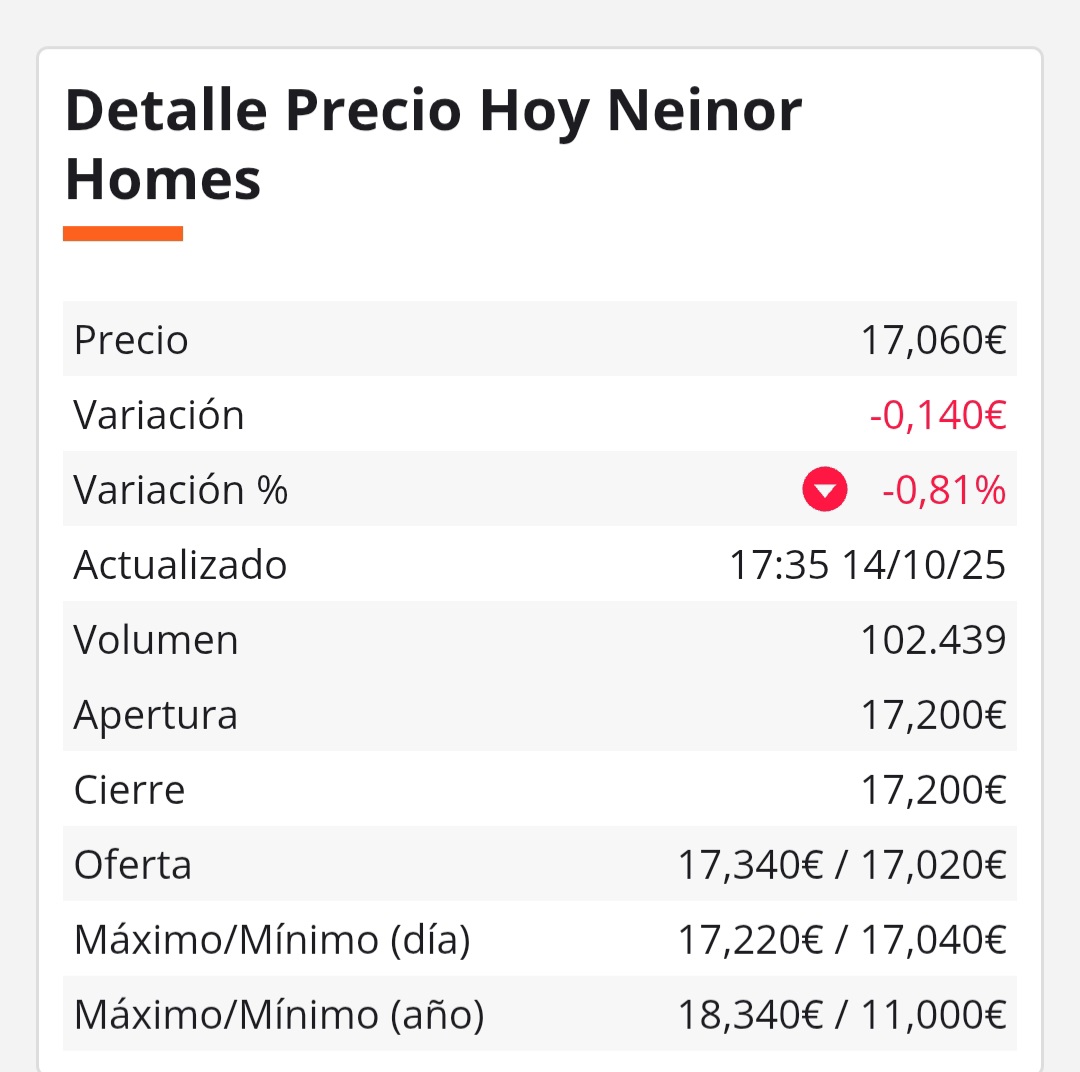Click the 17,060€ price value

[x=933, y=340]
